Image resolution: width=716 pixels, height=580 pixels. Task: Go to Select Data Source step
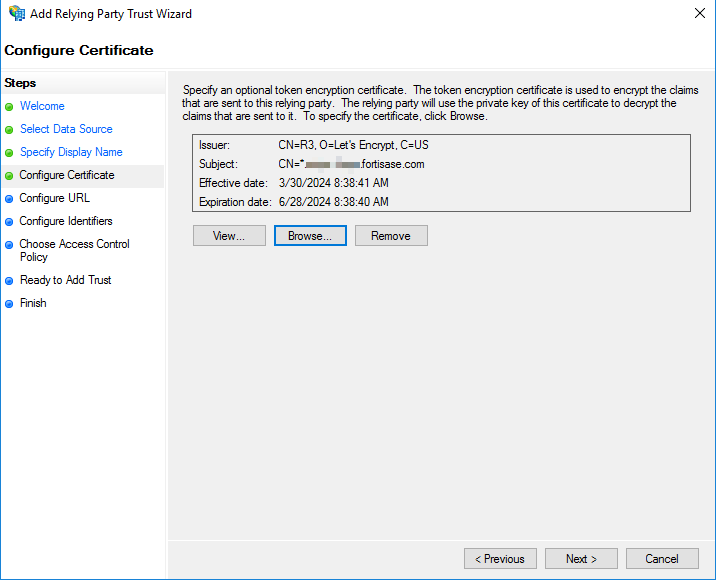pyautogui.click(x=66, y=129)
